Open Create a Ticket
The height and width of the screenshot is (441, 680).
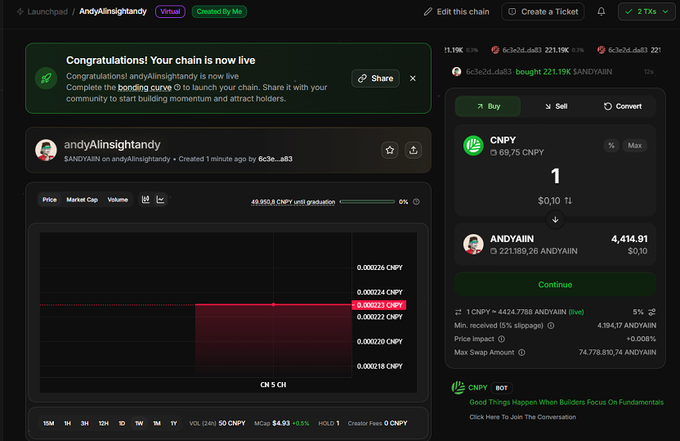[x=543, y=12]
